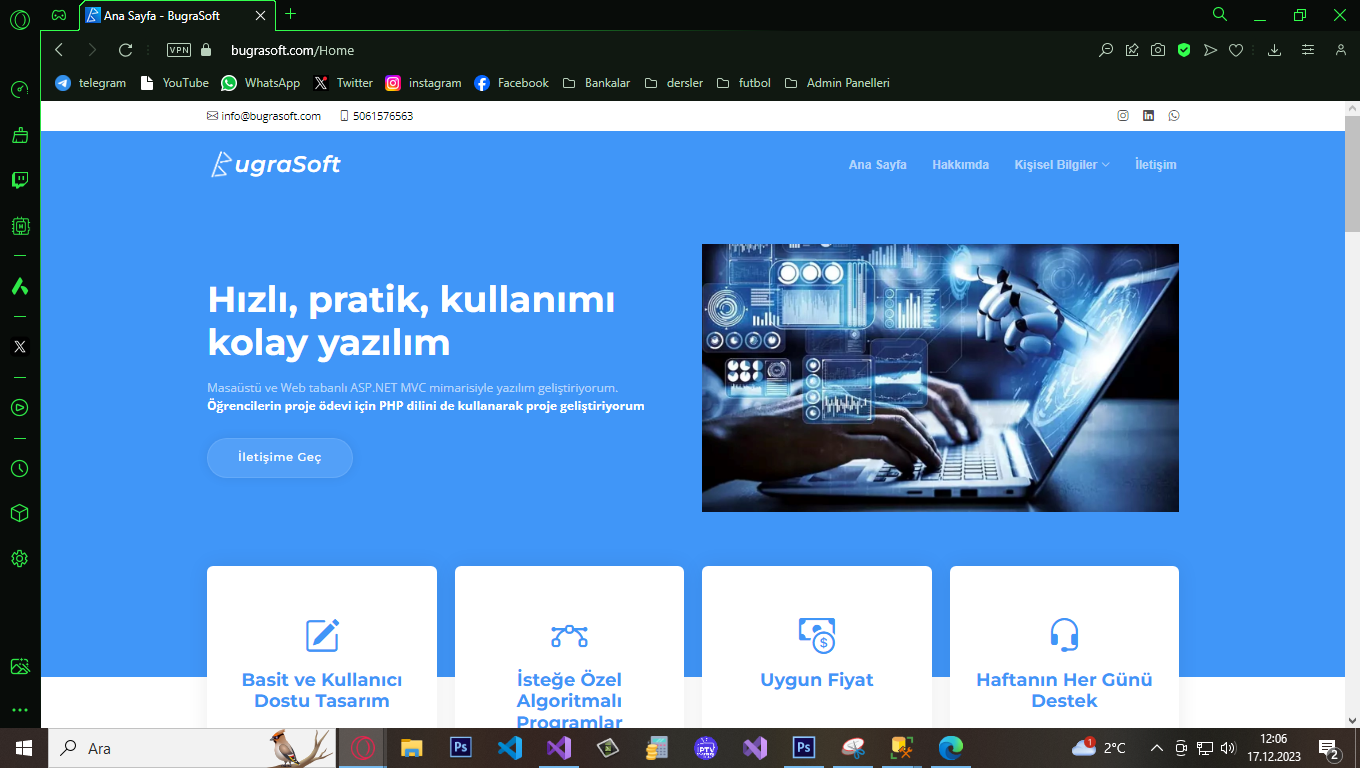Image resolution: width=1360 pixels, height=768 pixels.
Task: Open the Player icon in the sidebar
Action: point(19,407)
